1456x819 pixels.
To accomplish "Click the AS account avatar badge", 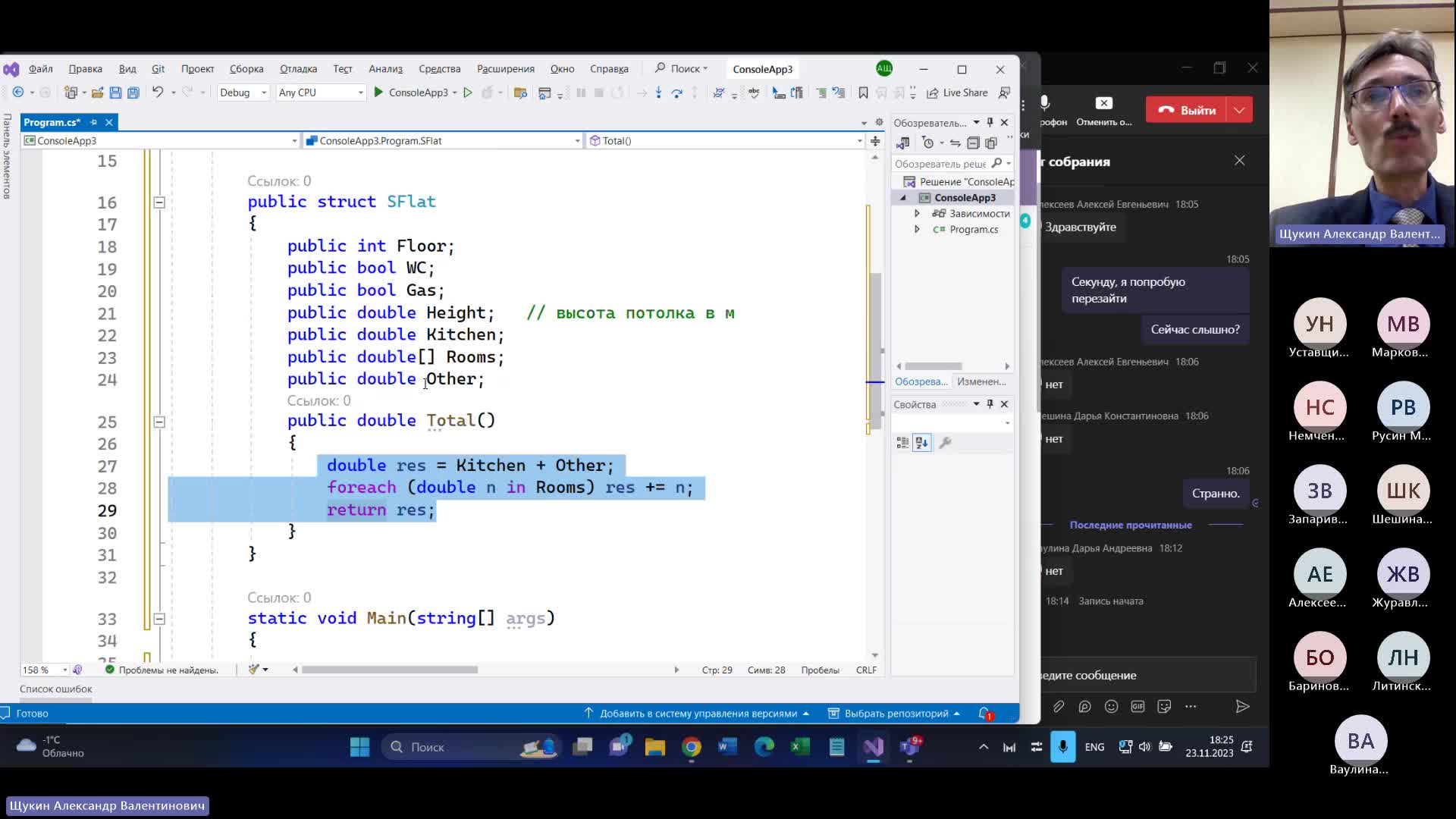I will point(884,68).
